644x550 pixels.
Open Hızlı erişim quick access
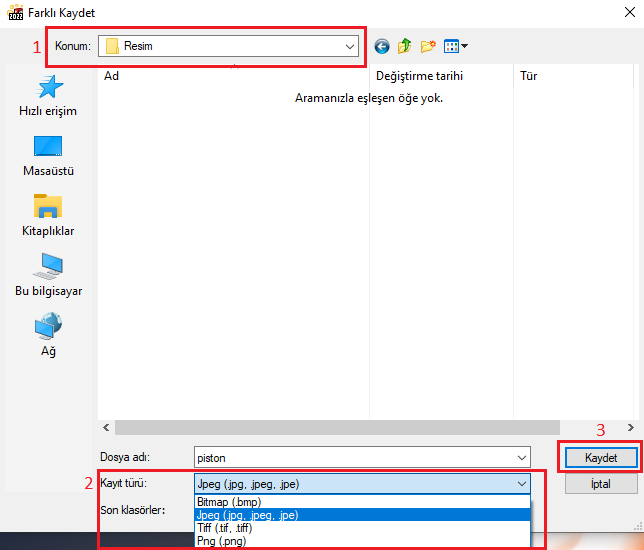click(x=48, y=96)
